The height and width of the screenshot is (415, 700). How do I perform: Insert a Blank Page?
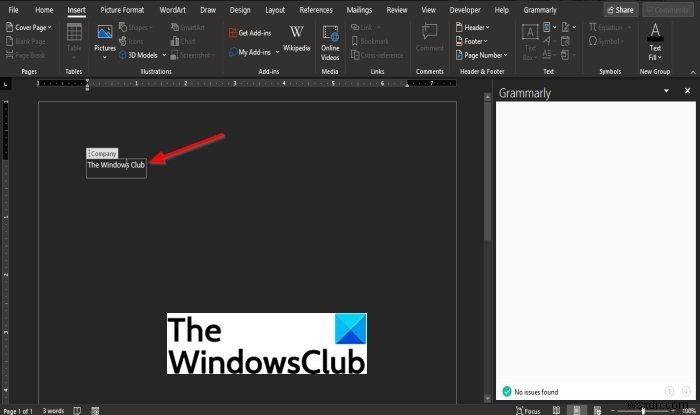click(26, 42)
